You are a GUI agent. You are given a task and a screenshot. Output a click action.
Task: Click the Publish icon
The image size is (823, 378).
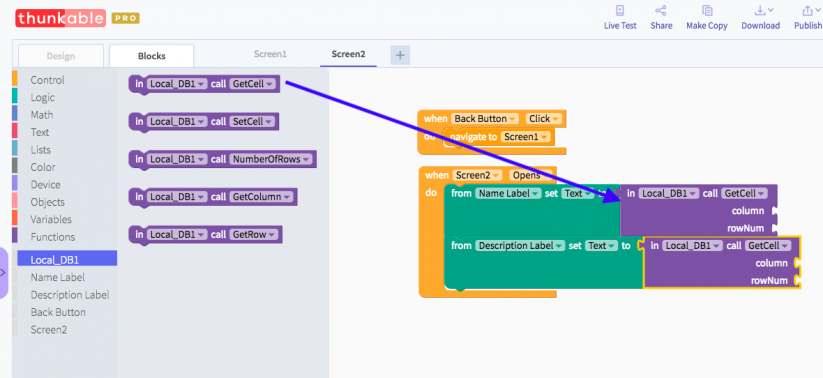pyautogui.click(x=808, y=17)
